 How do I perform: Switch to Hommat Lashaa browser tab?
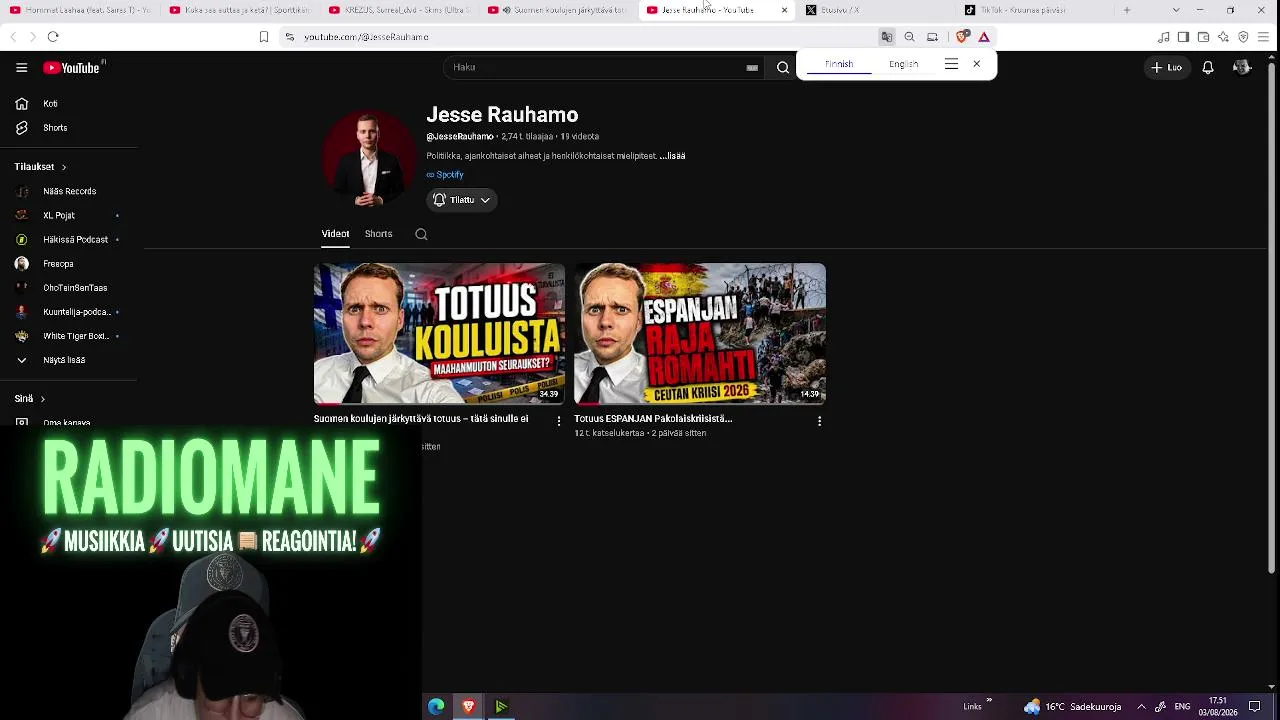[x=80, y=10]
